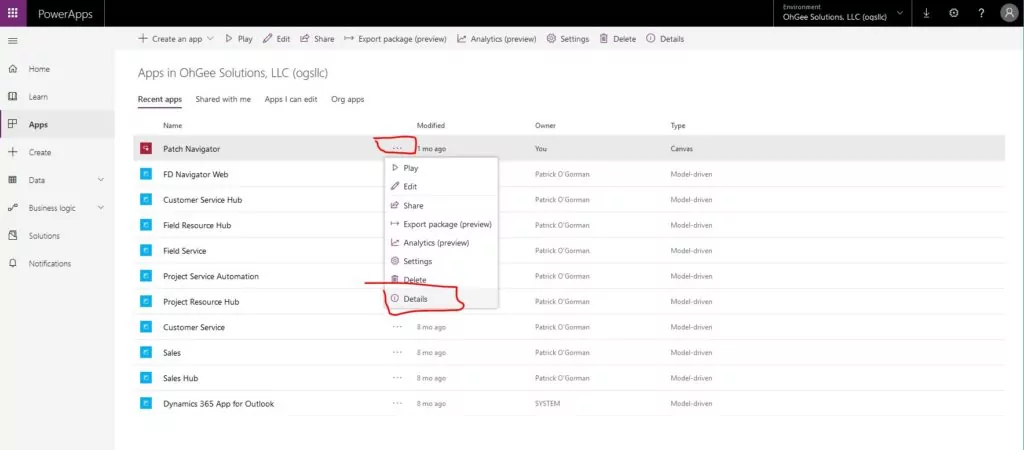The image size is (1024, 450).
Task: Choose Settings from the context menu
Action: click(x=441, y=261)
